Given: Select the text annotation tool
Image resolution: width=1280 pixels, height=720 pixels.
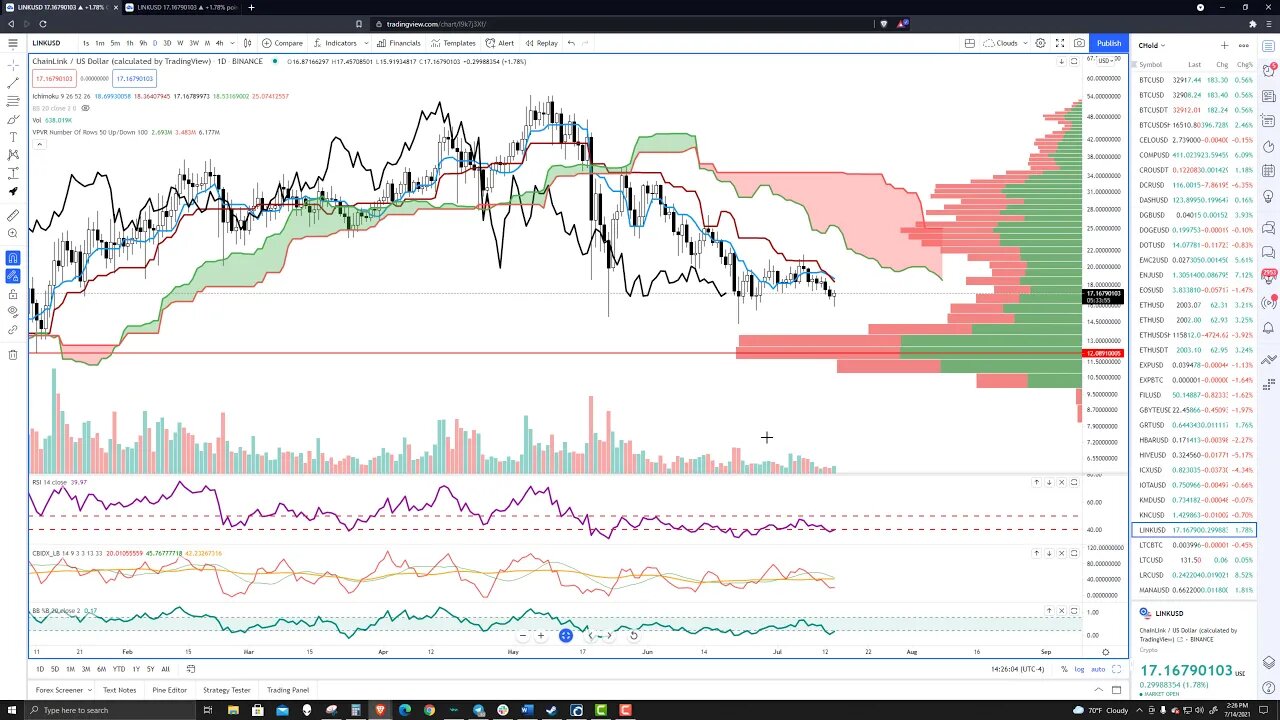Looking at the screenshot, I should click(x=13, y=137).
